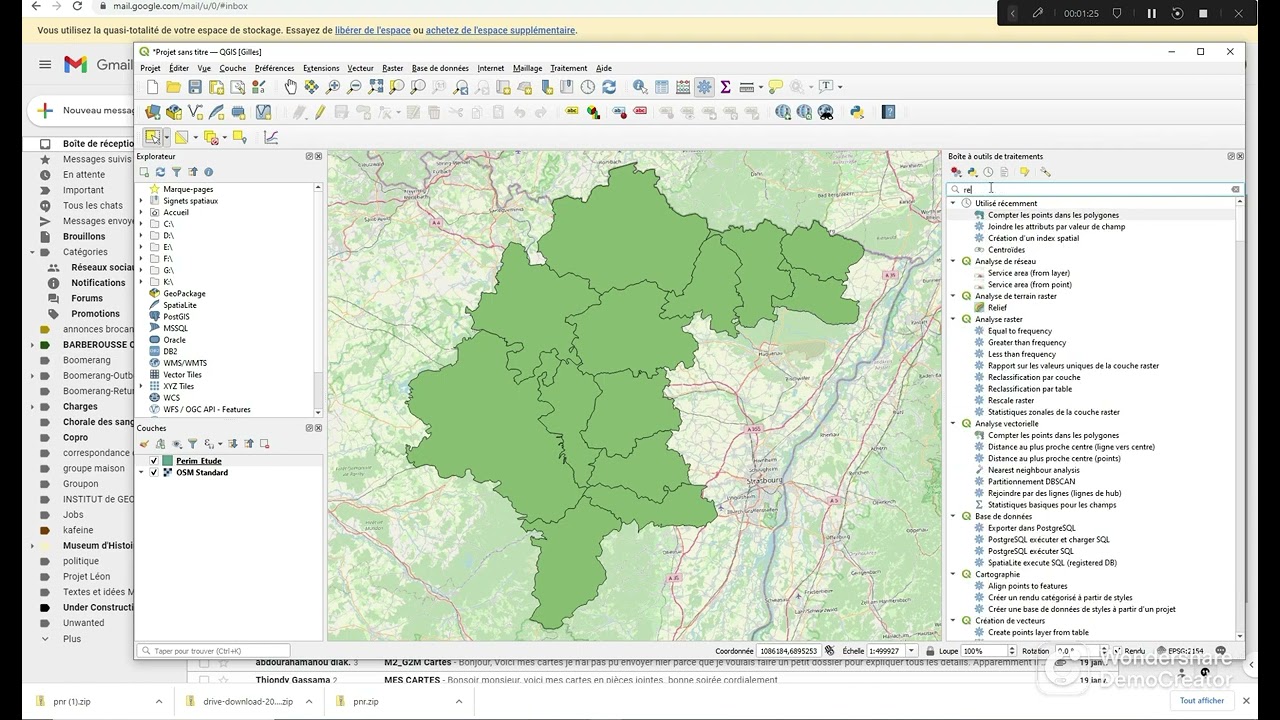Screen dimensions: 1280x720
Task: Open the Field Calculator statistics sigma icon
Action: tap(726, 87)
